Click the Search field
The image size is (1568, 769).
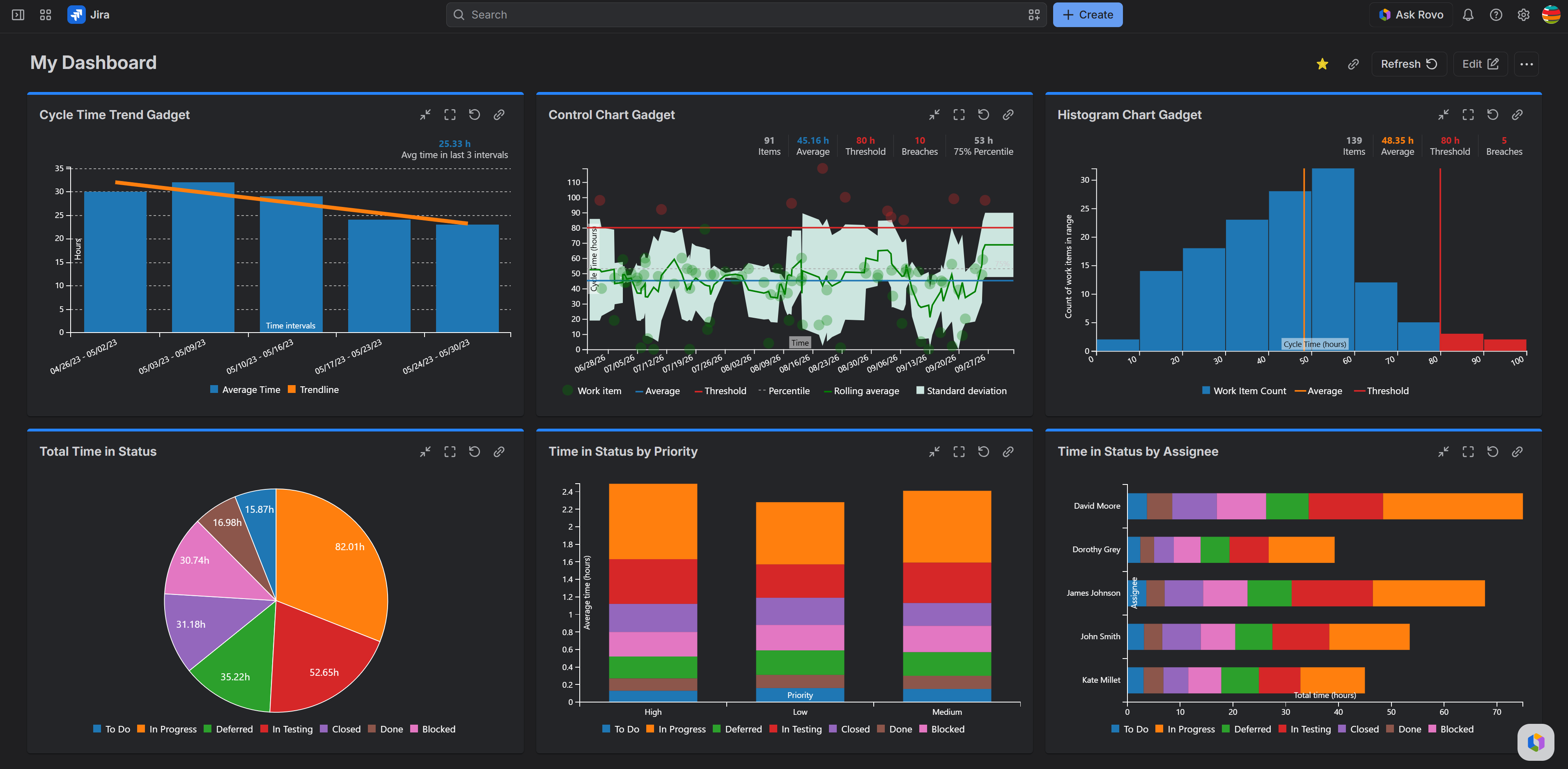point(746,15)
